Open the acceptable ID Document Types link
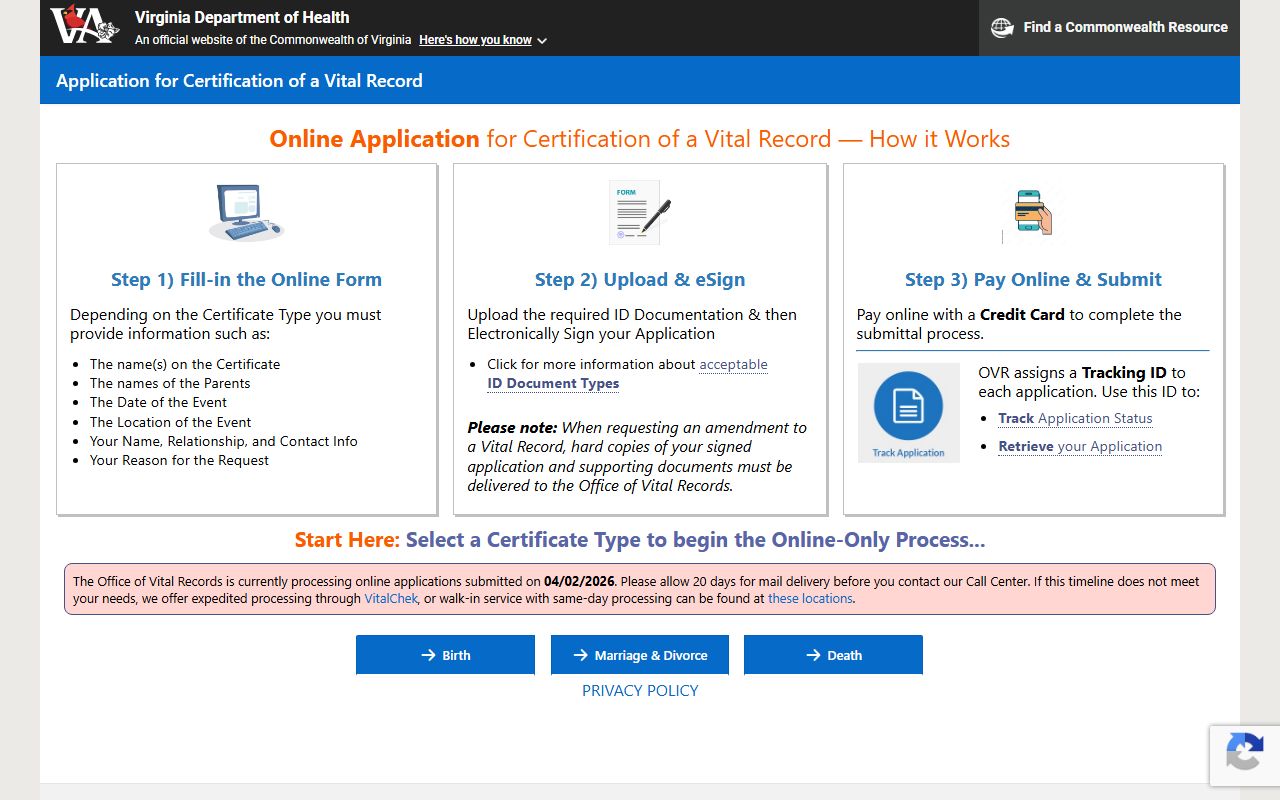Screen dimensions: 1280x800 pyautogui.click(x=553, y=383)
